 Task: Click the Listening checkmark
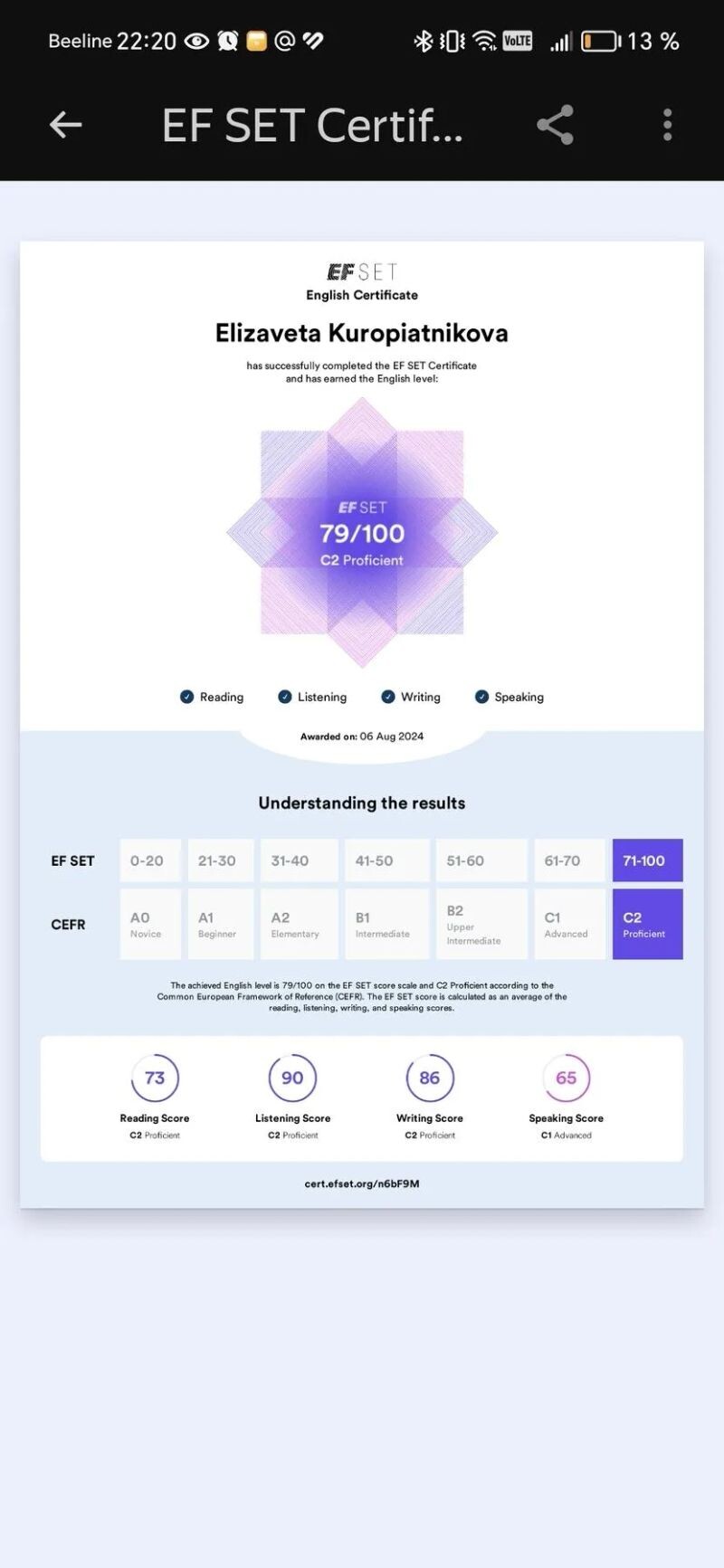point(285,697)
